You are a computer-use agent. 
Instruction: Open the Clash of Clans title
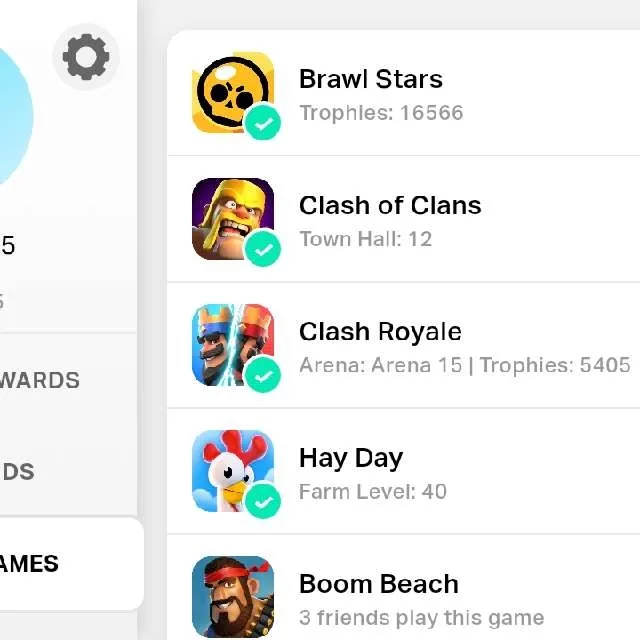tap(390, 205)
